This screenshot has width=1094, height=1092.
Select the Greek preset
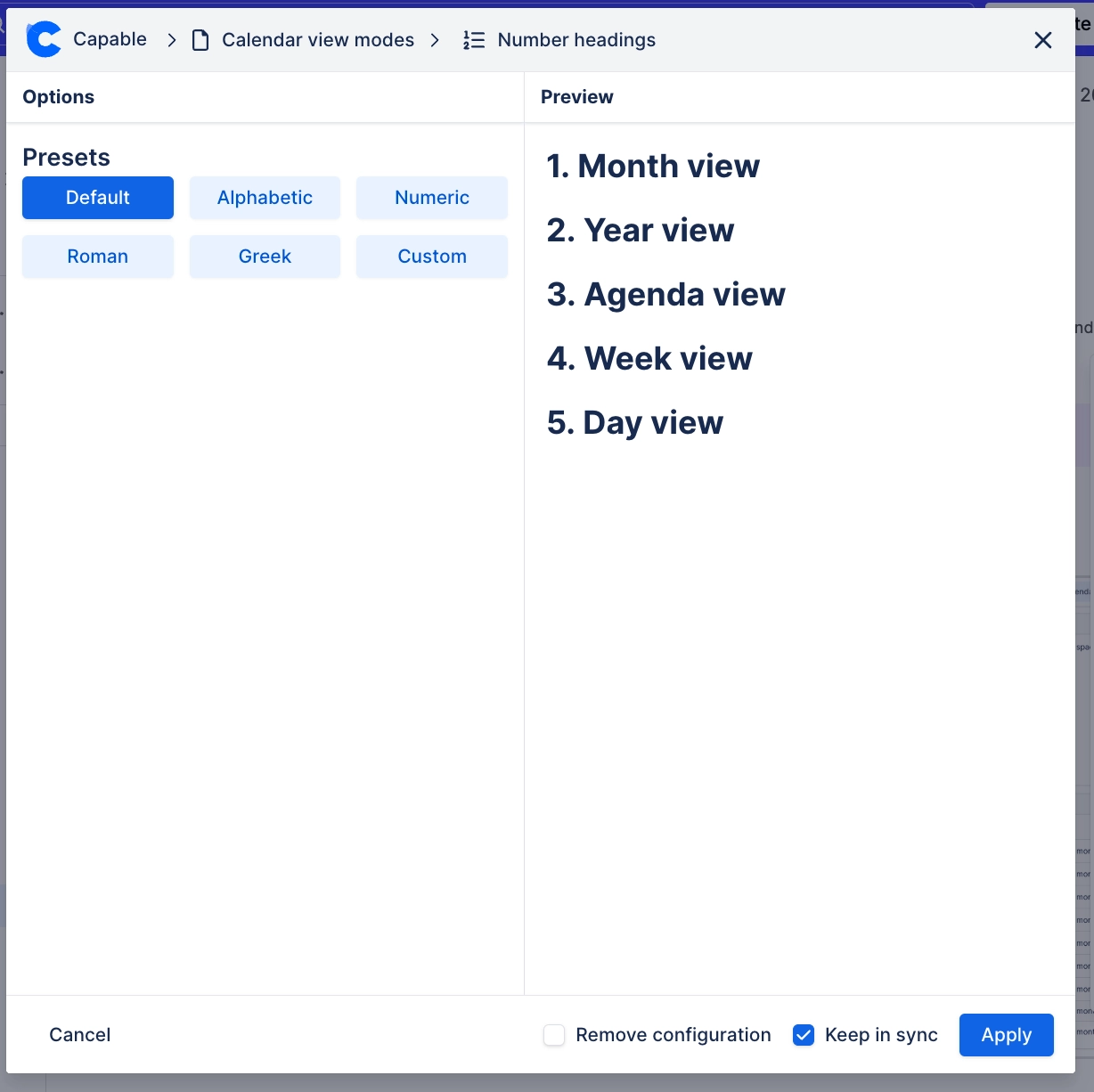pyautogui.click(x=265, y=256)
